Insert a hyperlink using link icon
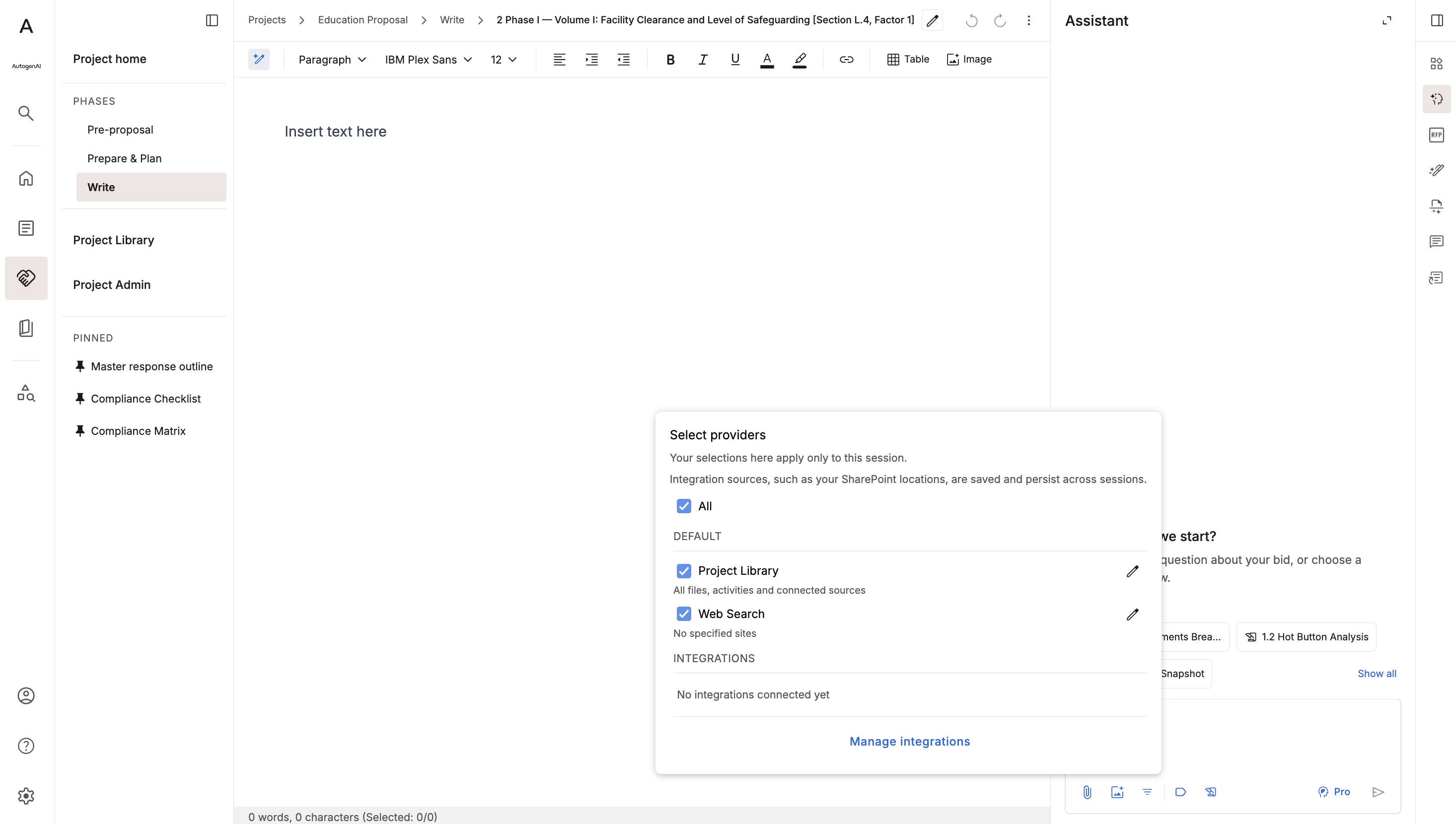Viewport: 1456px width, 824px height. point(846,60)
